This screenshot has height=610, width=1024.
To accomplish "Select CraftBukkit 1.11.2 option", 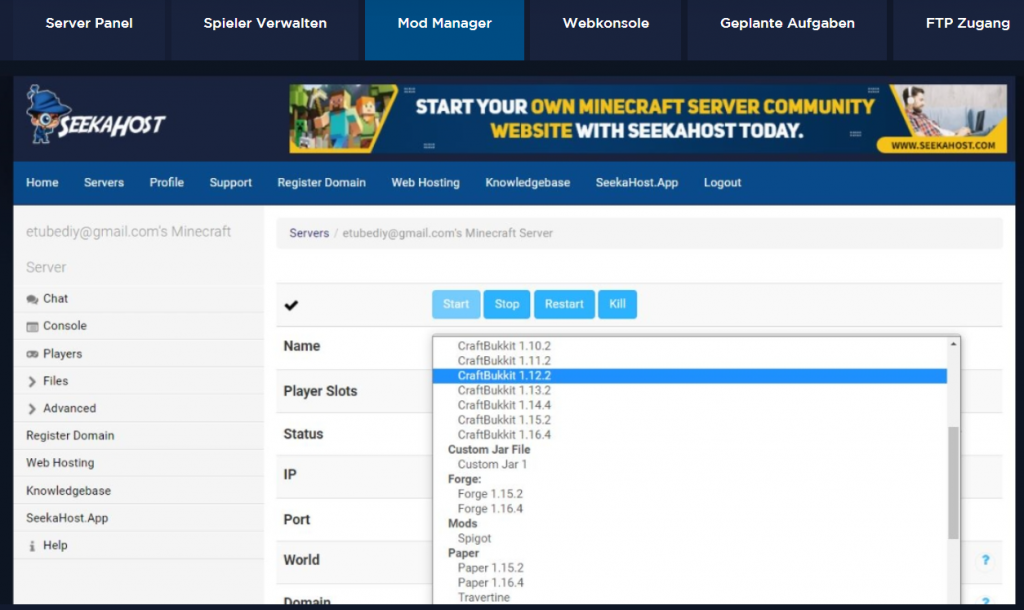I will 504,361.
